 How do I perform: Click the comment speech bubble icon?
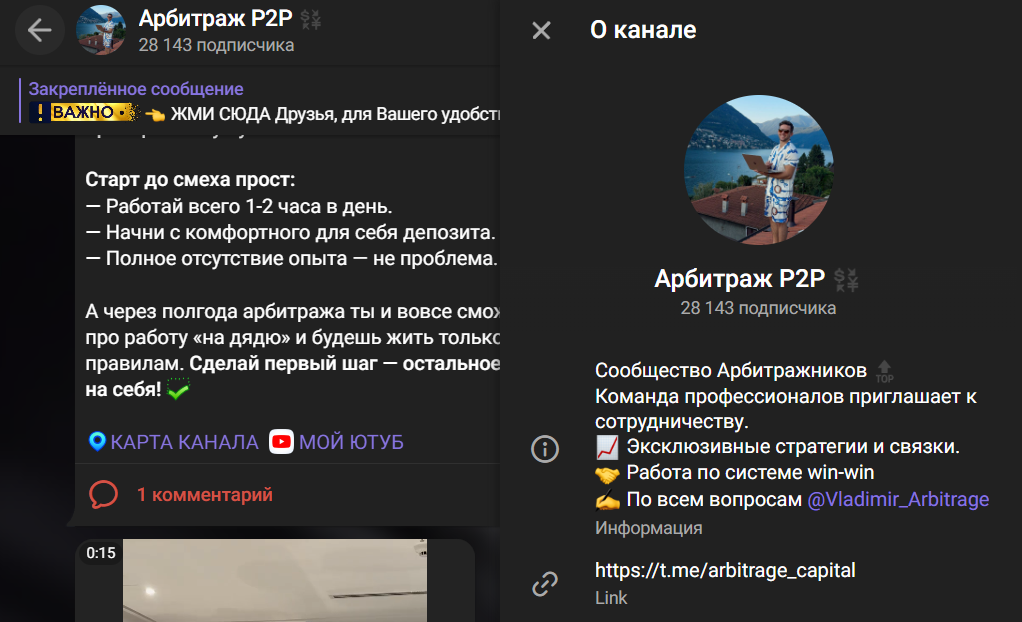[x=106, y=494]
